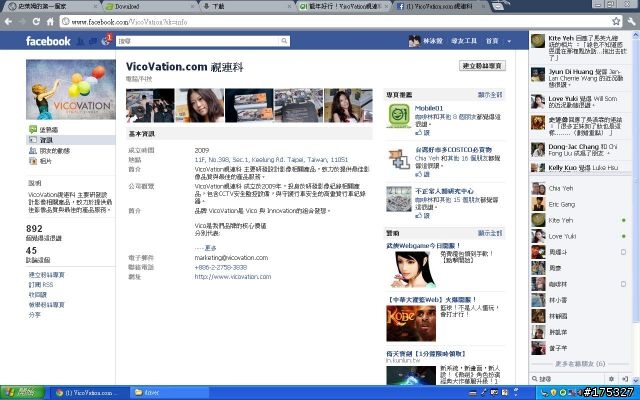640x400 pixels.
Task: Click the magnifier icon in Facebook search
Action: click(284, 41)
